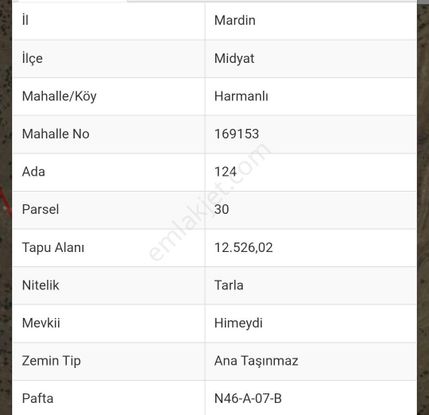
Task: Select the İlçe value Midyat
Action: coord(234,59)
